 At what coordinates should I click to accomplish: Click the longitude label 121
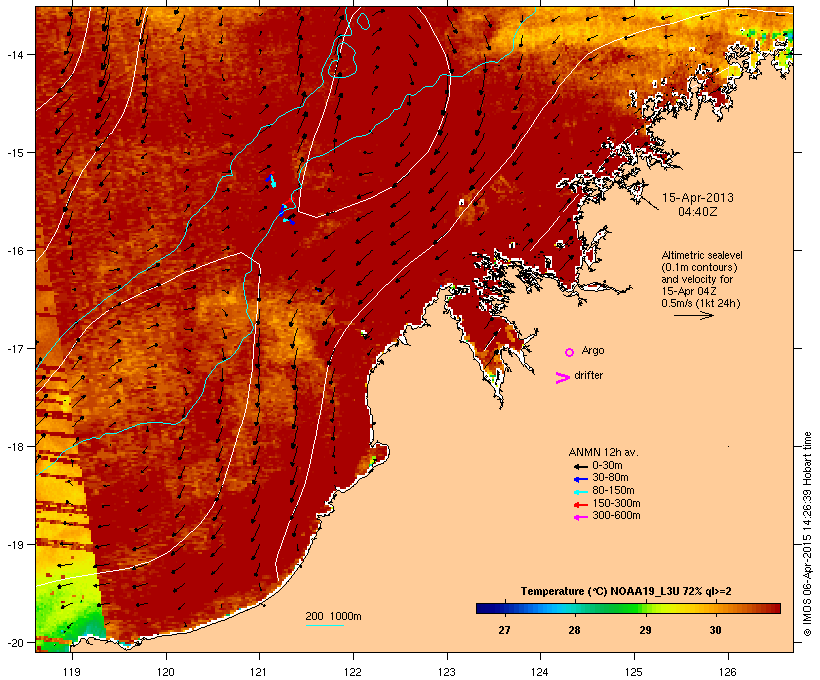tap(259, 672)
